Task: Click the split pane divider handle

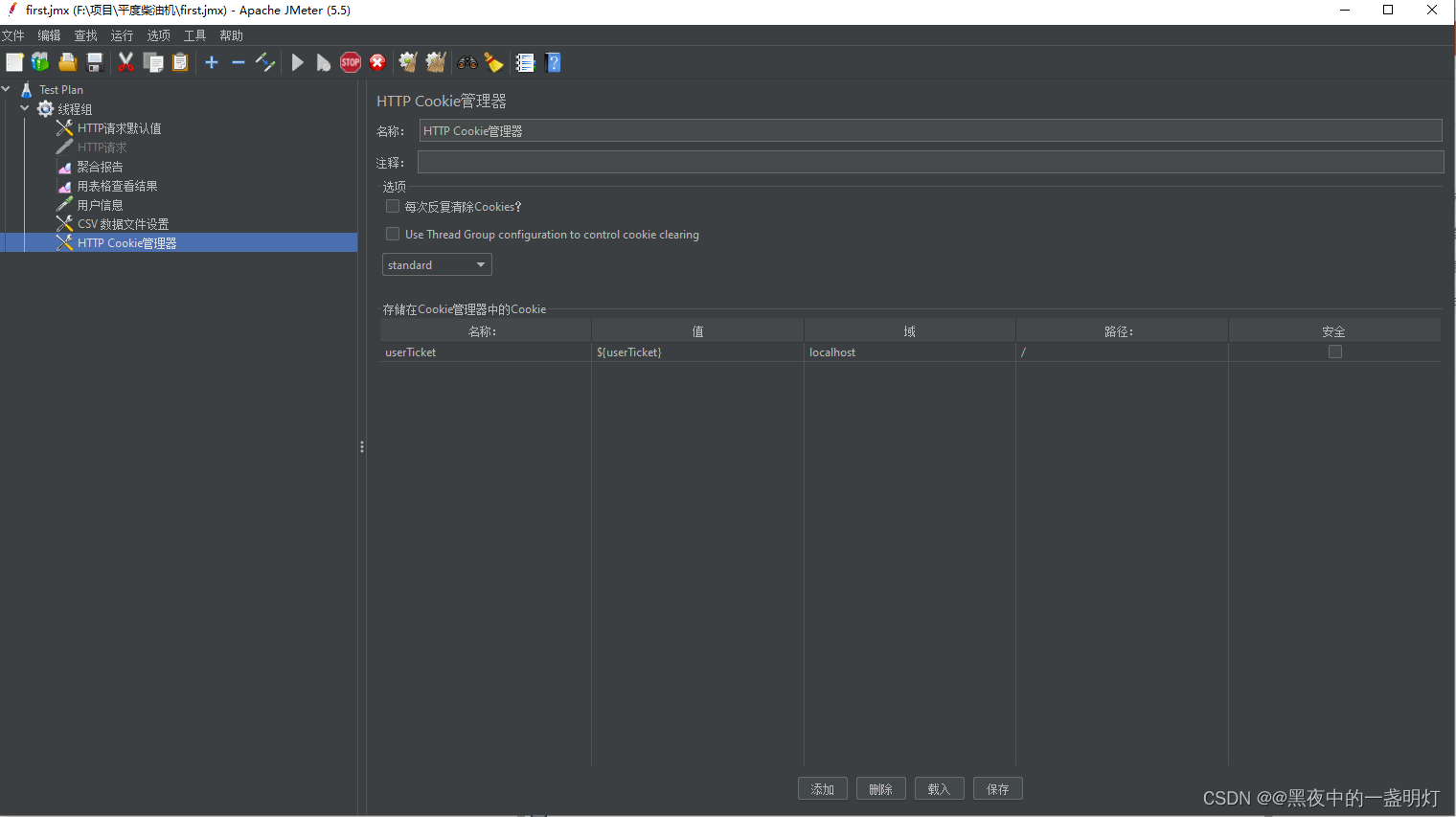Action: pos(361,447)
